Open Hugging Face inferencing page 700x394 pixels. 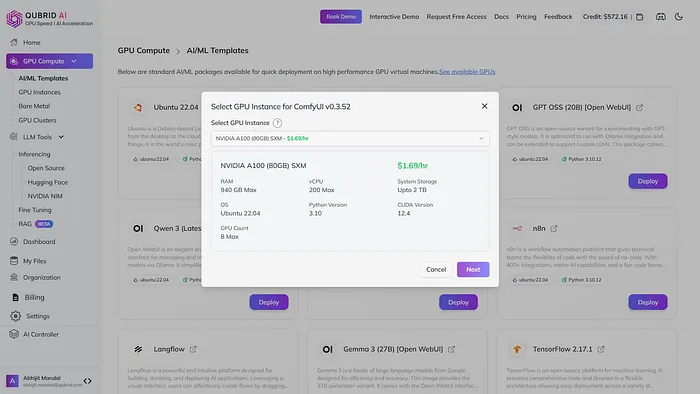[x=48, y=182]
